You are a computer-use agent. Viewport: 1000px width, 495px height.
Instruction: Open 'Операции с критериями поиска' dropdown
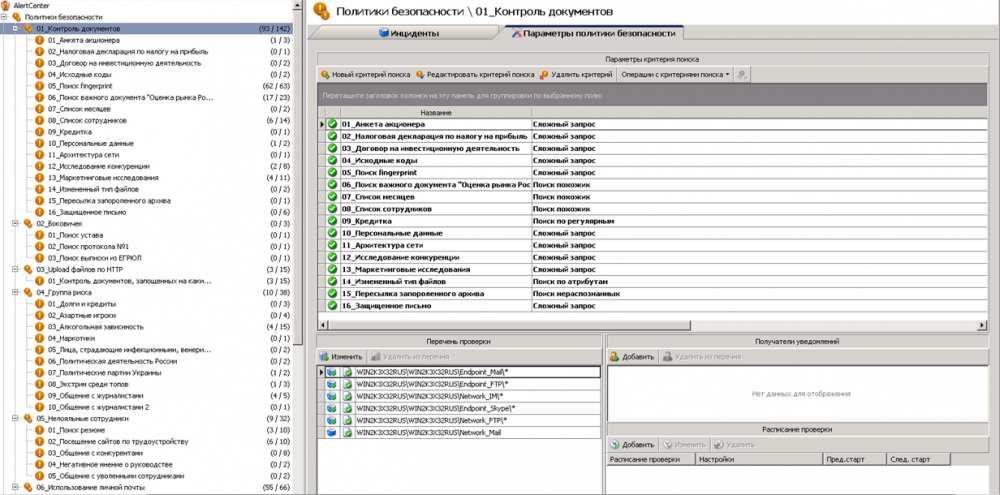click(x=674, y=74)
